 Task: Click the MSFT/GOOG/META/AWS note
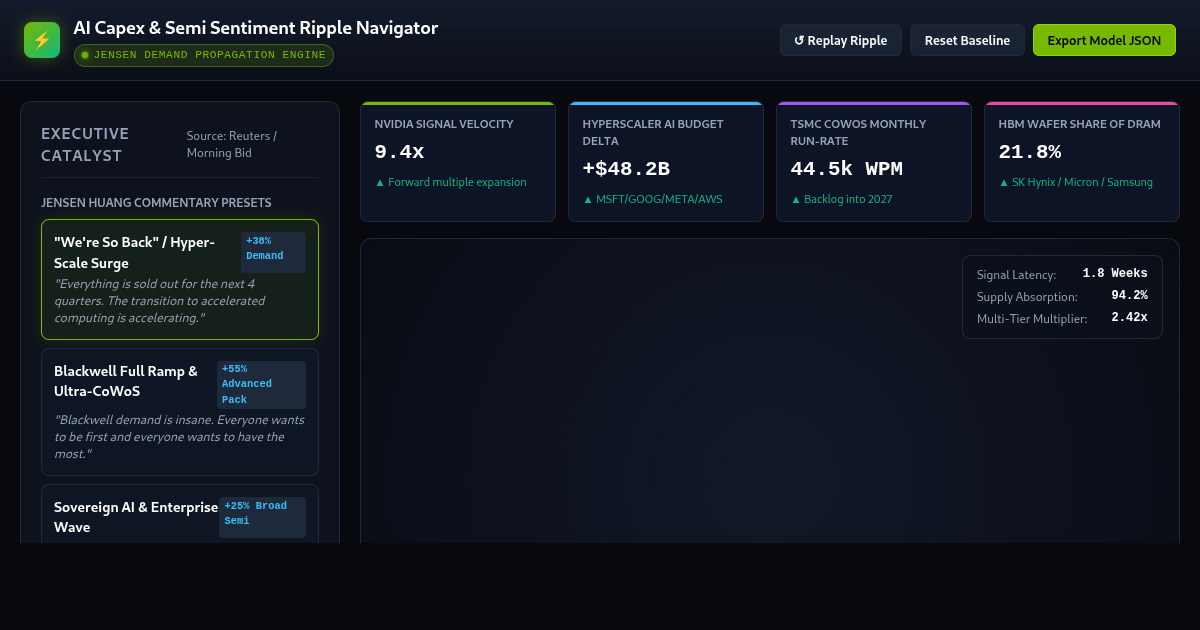653,199
